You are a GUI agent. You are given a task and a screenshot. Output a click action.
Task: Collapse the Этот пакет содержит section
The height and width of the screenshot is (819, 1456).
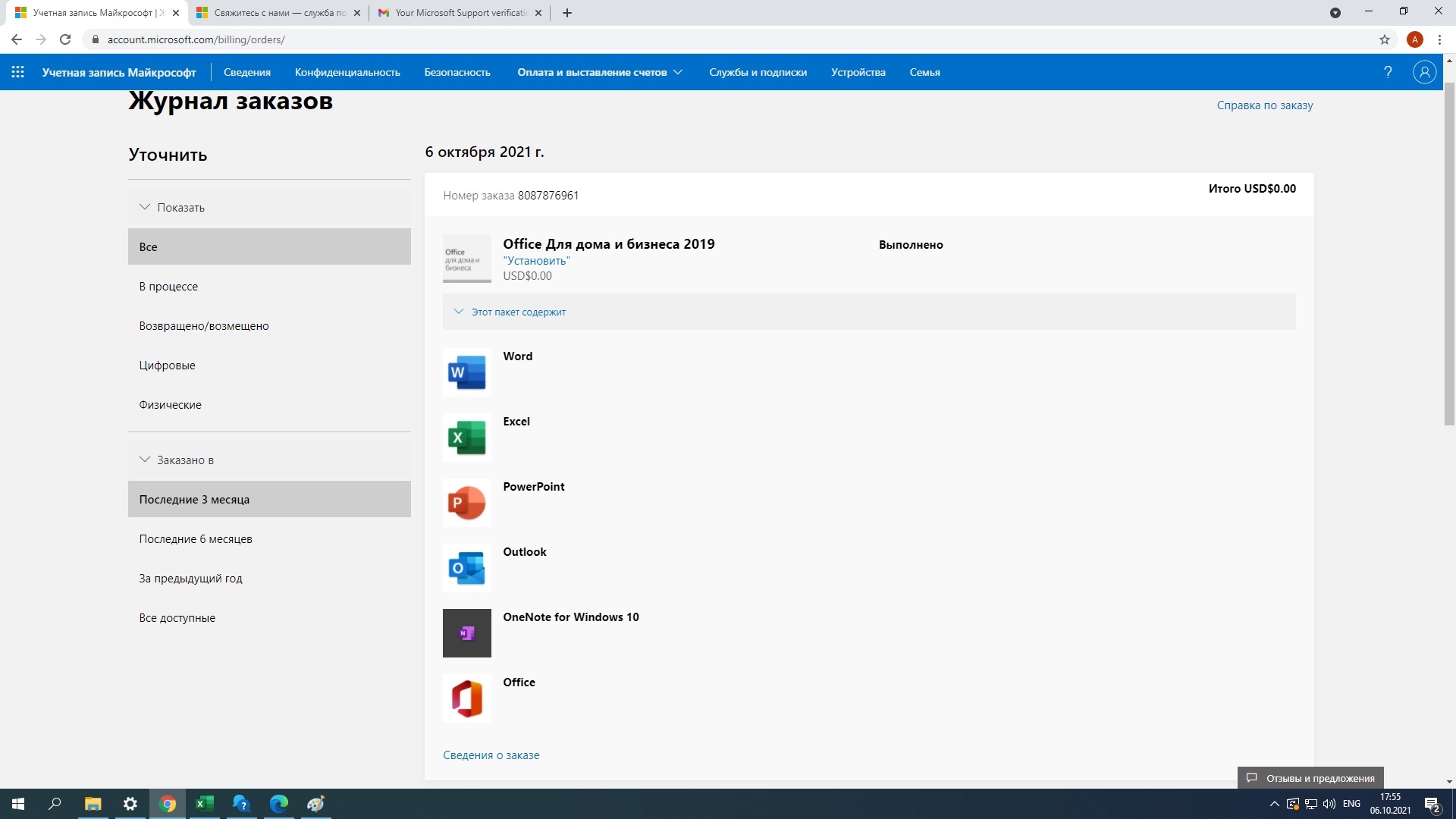click(869, 312)
